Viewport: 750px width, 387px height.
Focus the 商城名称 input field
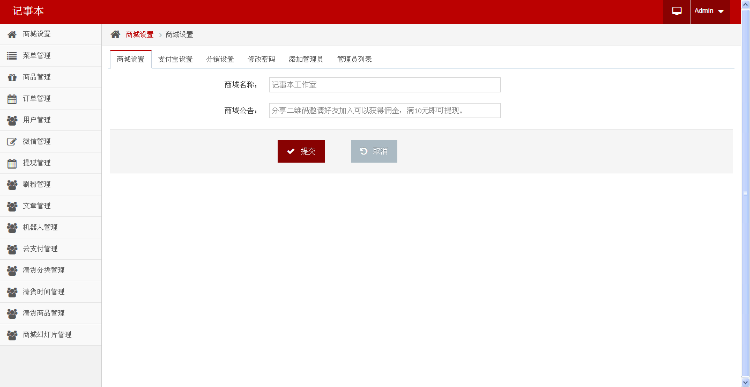(x=385, y=85)
